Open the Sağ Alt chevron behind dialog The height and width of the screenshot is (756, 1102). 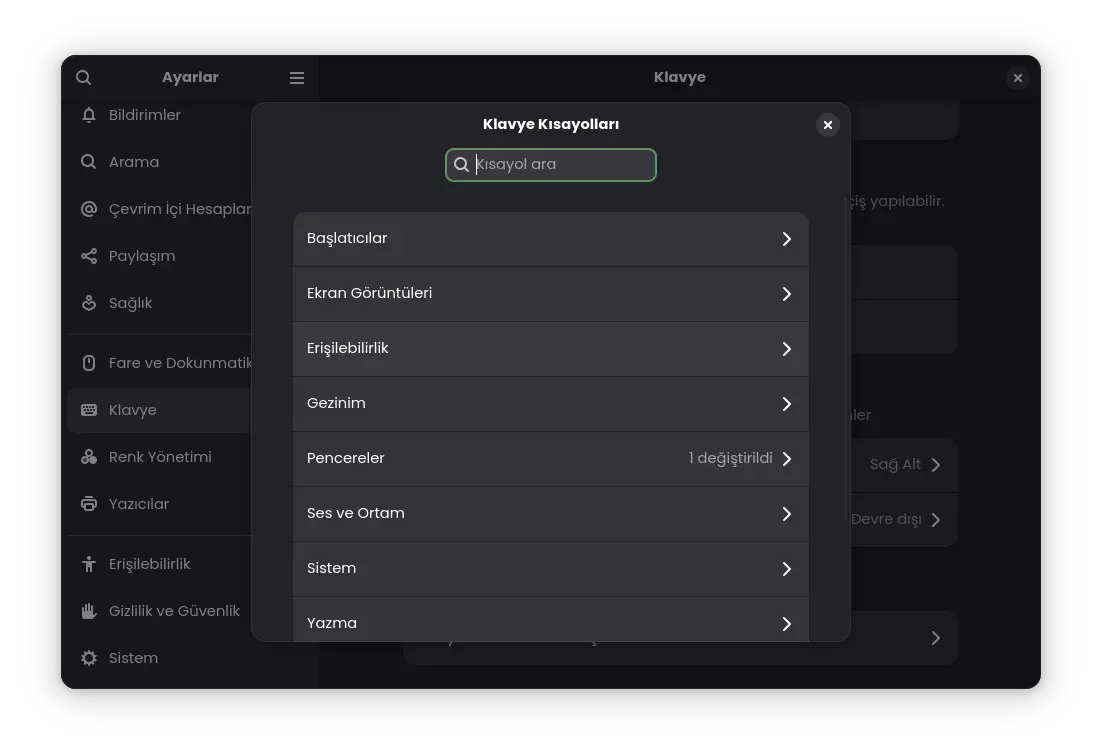pyautogui.click(x=935, y=464)
